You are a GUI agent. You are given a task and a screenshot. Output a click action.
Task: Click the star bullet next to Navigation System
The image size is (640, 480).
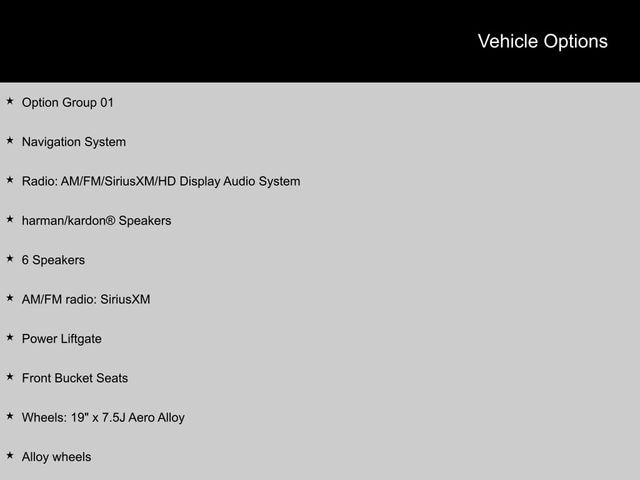tap(10, 140)
